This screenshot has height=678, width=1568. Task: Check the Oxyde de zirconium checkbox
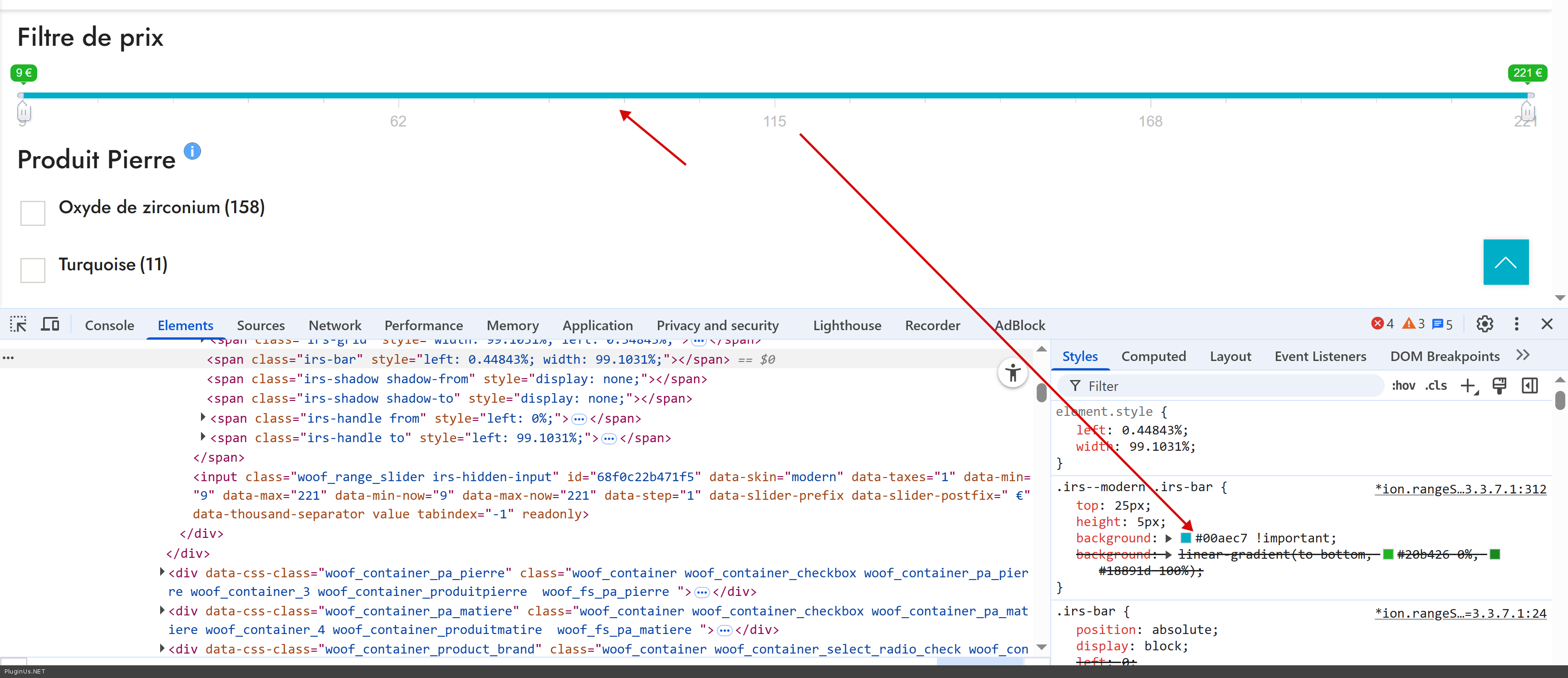coord(33,213)
